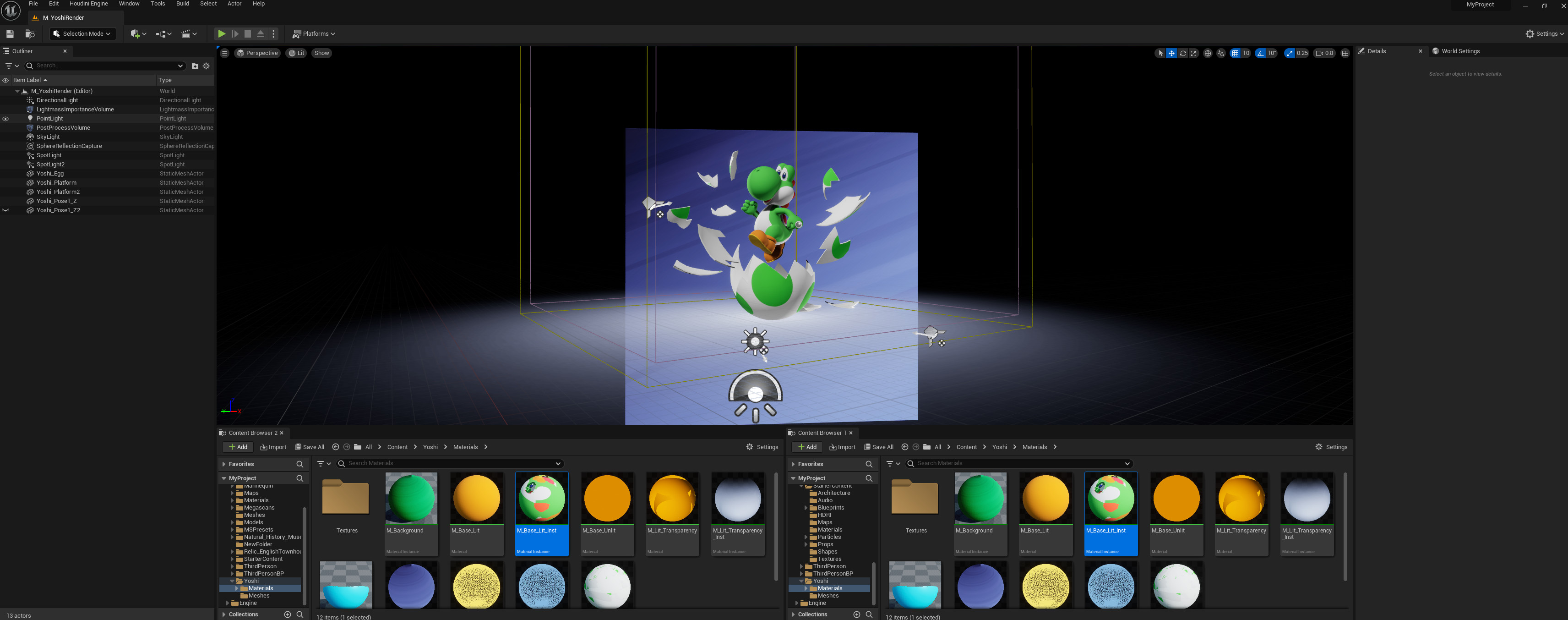Click the Skip/advance frame play icon
This screenshot has height=620, width=1568.
[235, 34]
